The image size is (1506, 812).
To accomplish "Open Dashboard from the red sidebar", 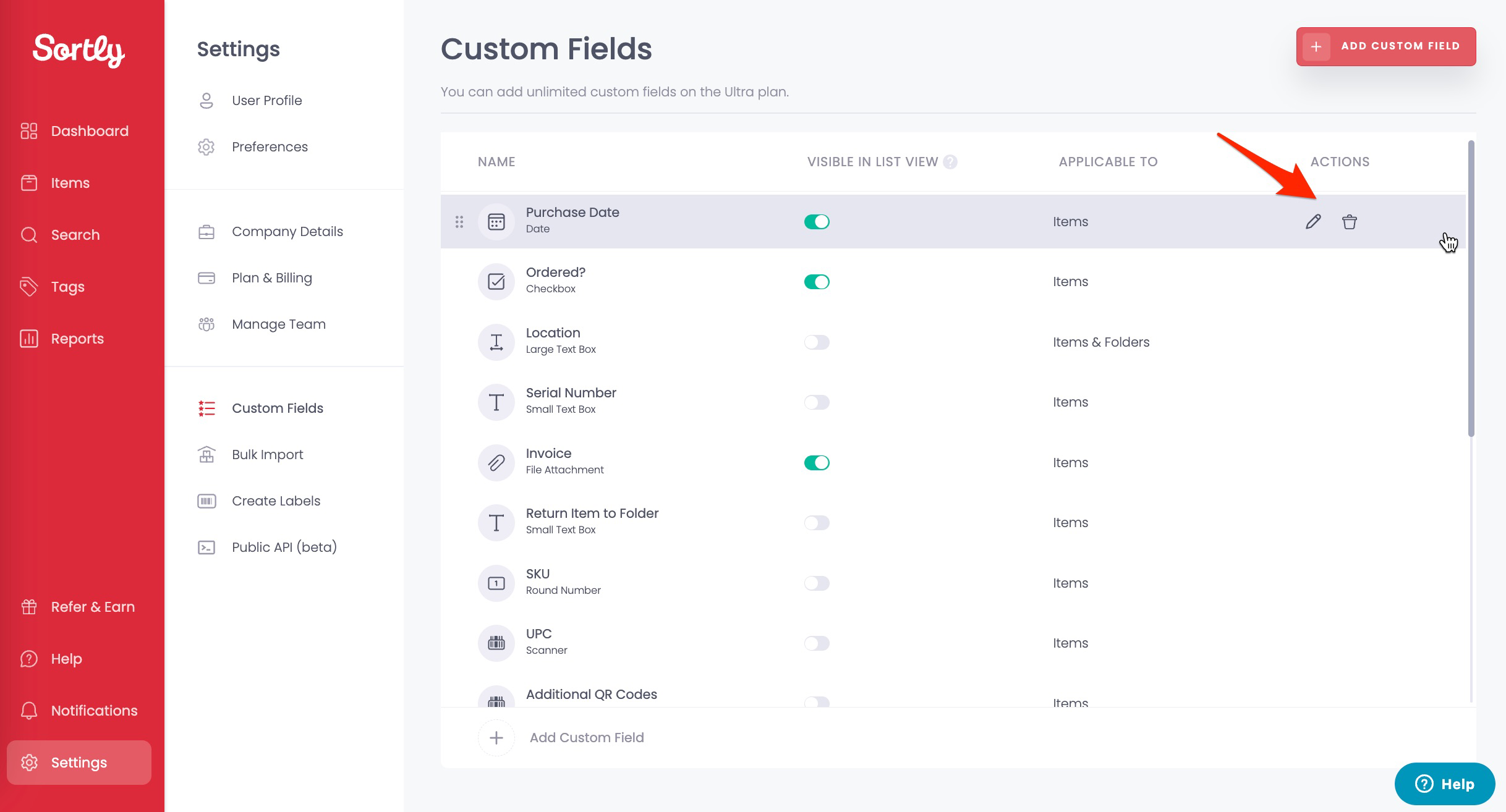I will point(89,131).
